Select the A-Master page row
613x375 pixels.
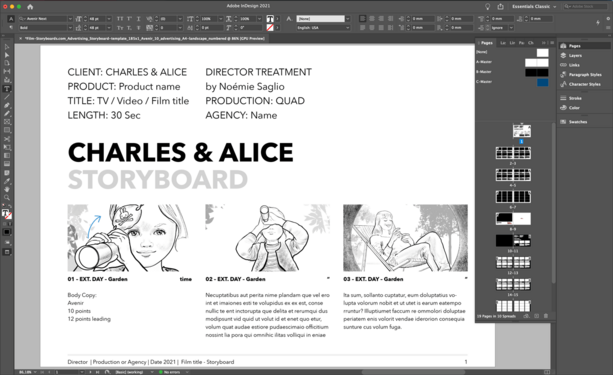(x=513, y=62)
